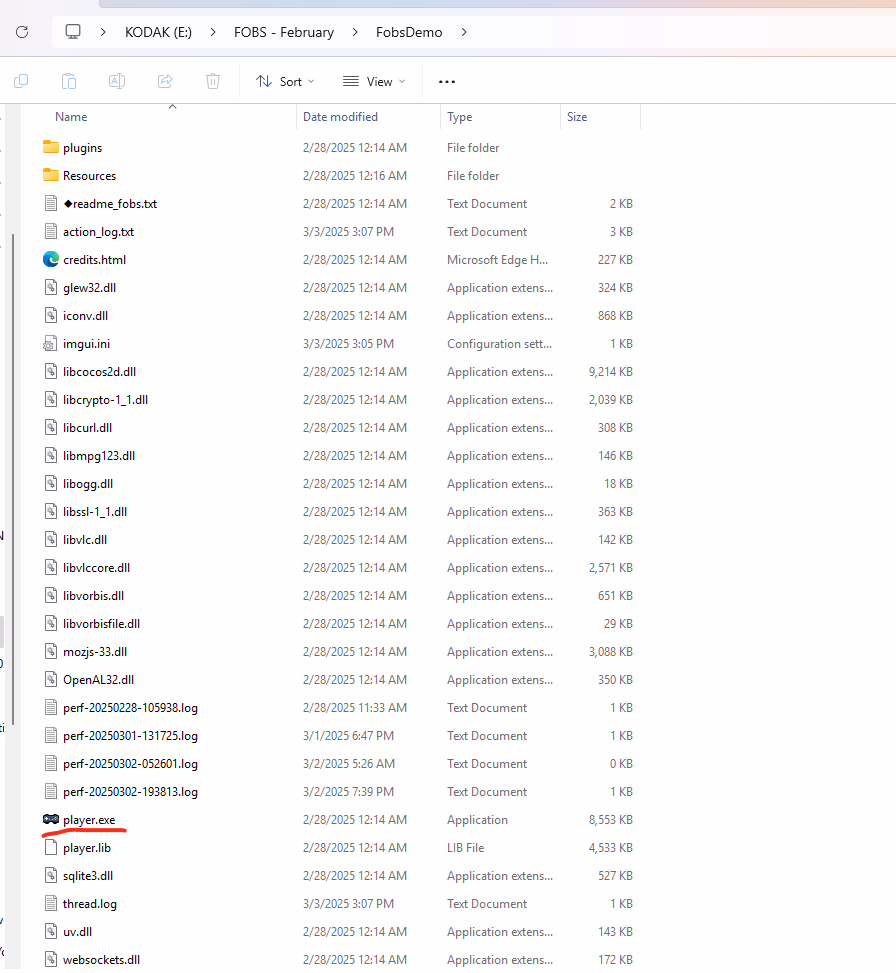Select the plugins folder icon
Viewport: 896px width, 973px height.
(52, 148)
